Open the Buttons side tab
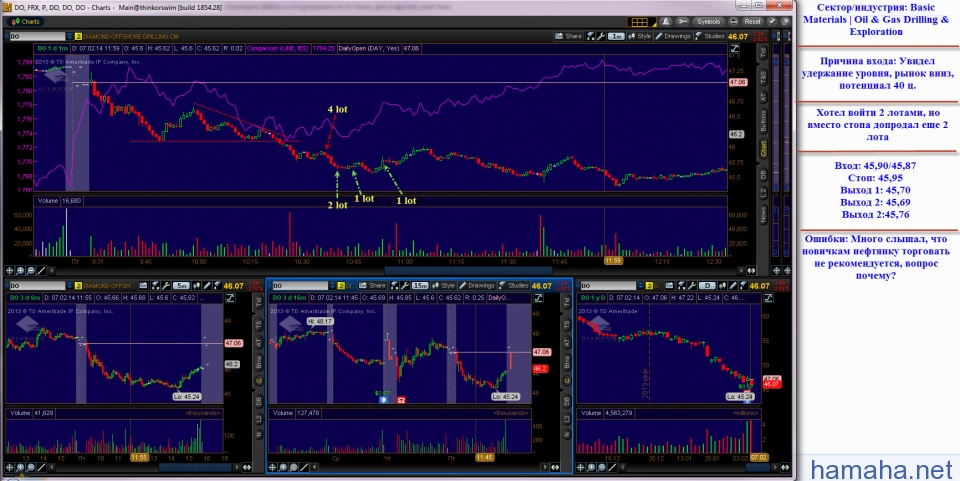 pyautogui.click(x=763, y=121)
